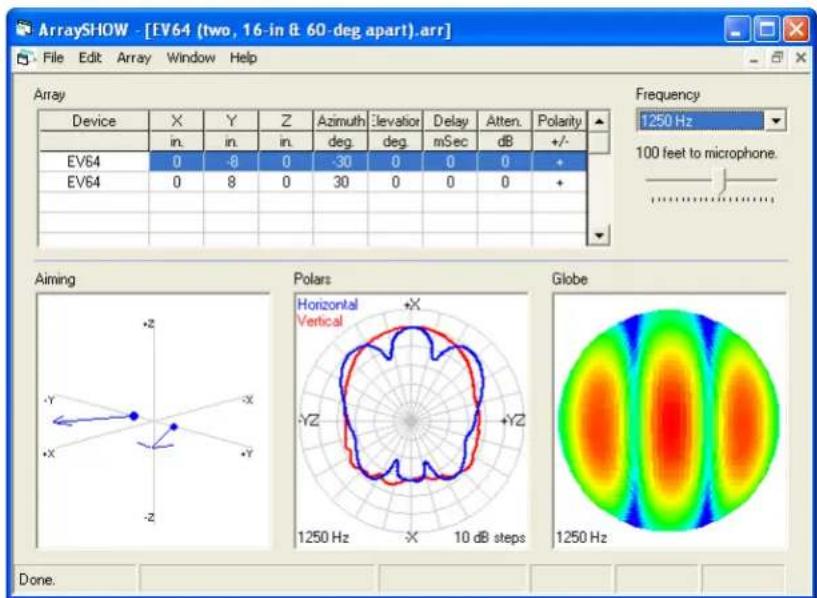This screenshot has height=598, width=817.
Task: Click the Azimuth column header
Action: [x=341, y=121]
